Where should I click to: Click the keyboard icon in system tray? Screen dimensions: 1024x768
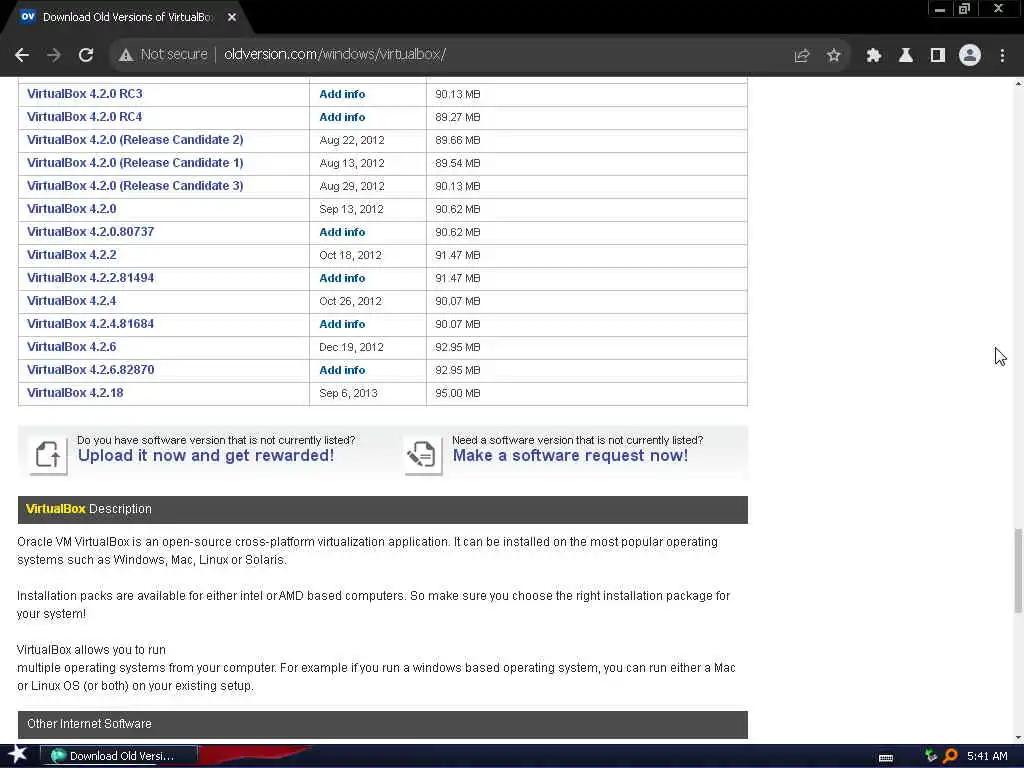tap(886, 758)
